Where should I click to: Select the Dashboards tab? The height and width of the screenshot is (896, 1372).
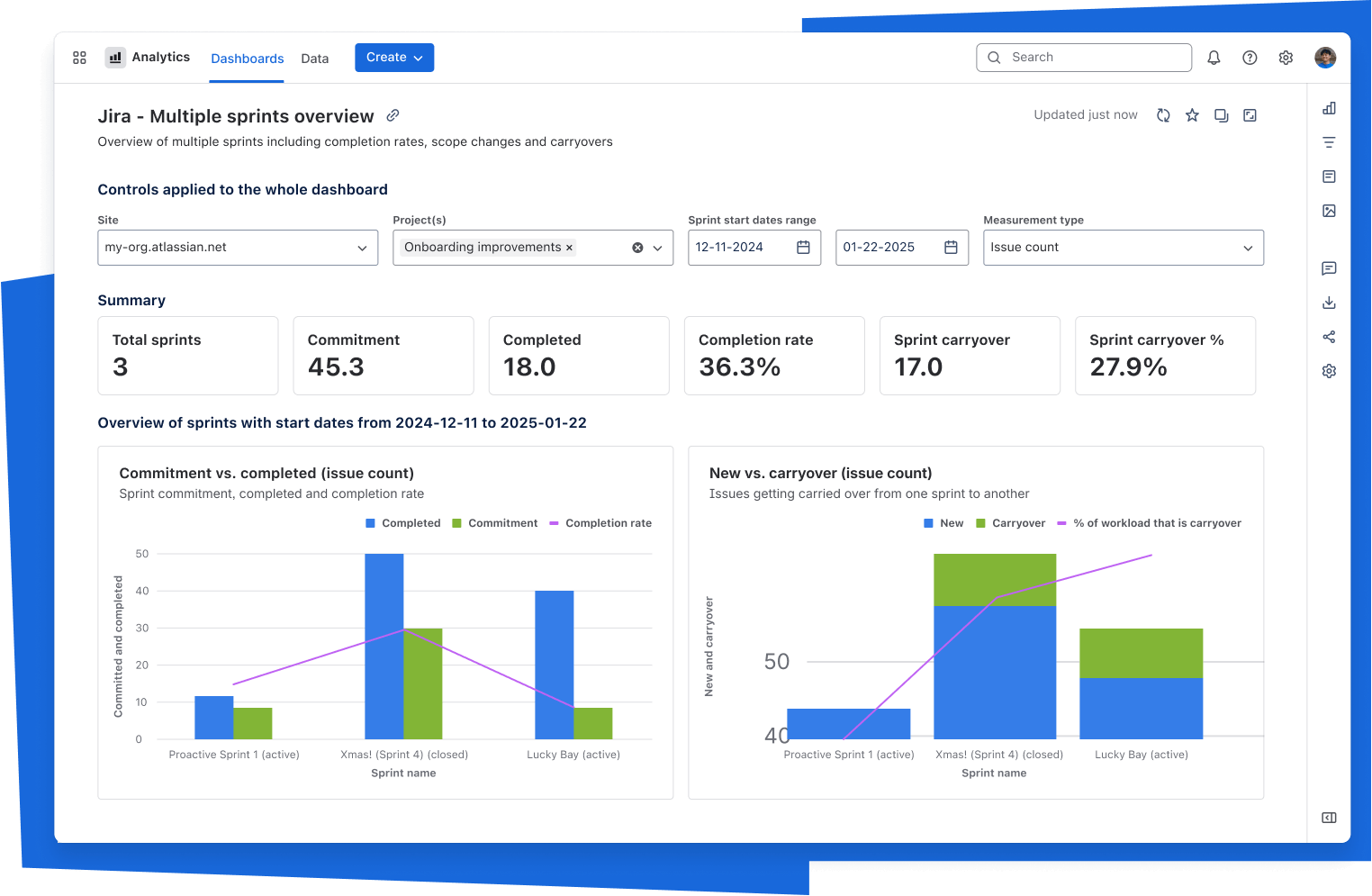(247, 59)
